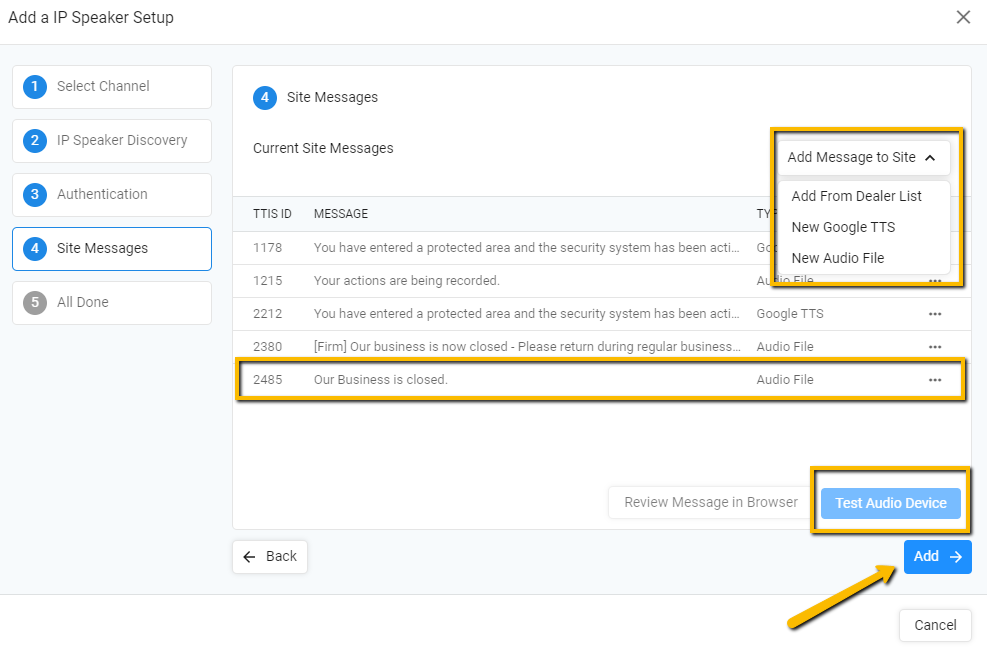Select New Google TTS from the menu
The height and width of the screenshot is (655, 987).
click(843, 227)
